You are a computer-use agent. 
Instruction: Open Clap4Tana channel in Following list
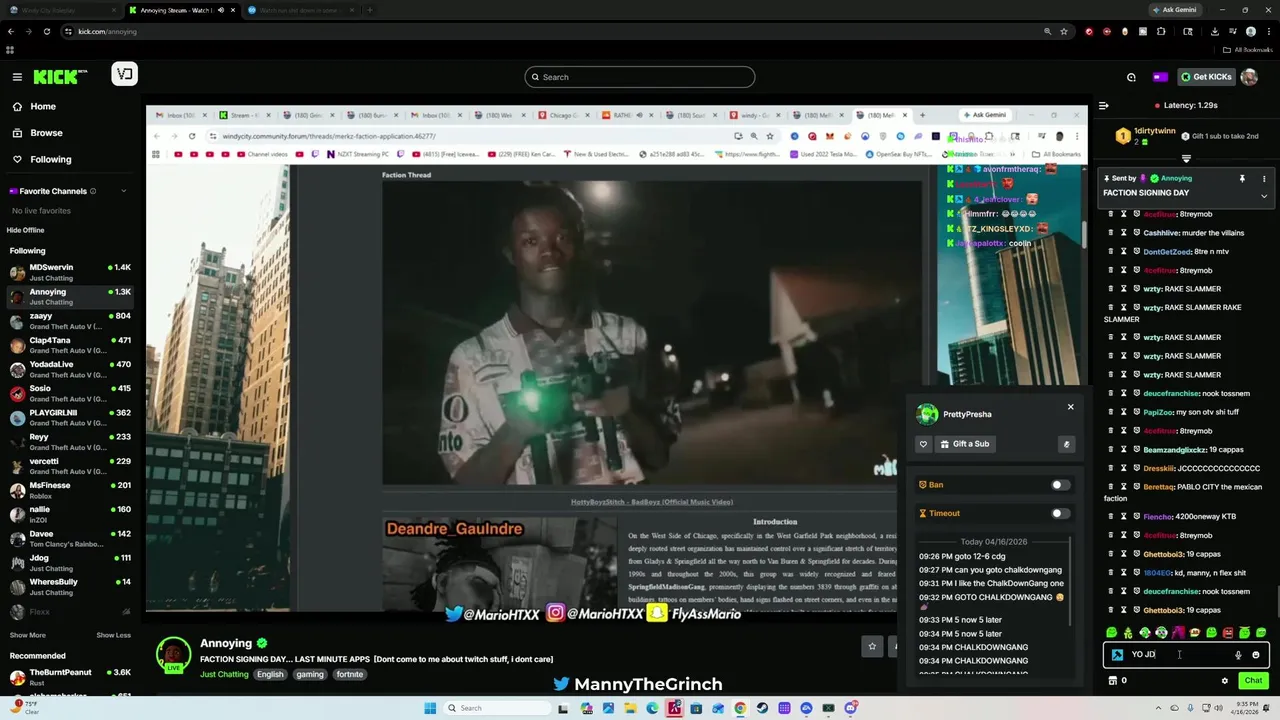click(70, 345)
